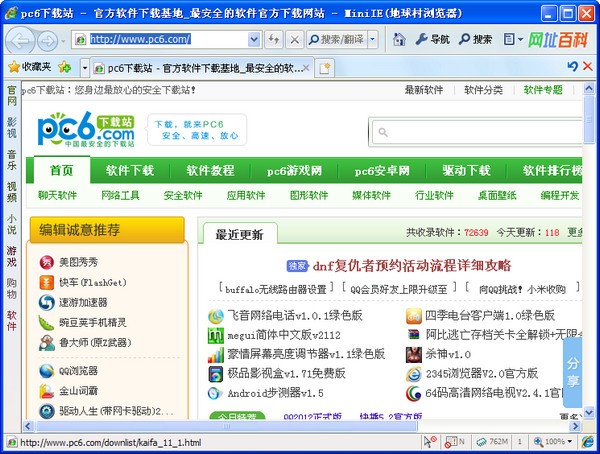Viewport: 600px width, 454px height.
Task: Open the pc6安卓网 navigation item
Action: (x=382, y=171)
